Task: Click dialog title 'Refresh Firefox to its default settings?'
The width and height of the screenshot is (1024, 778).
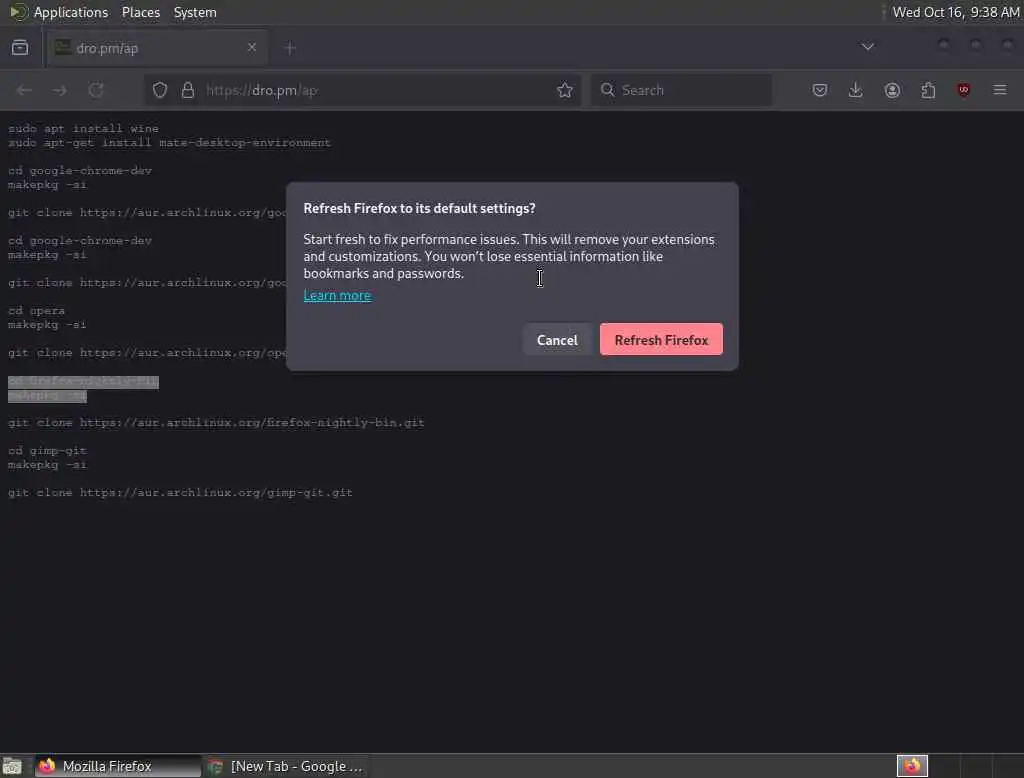Action: [419, 208]
